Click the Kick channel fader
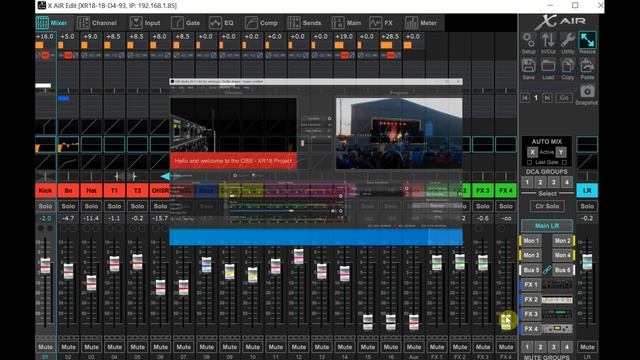Screen dimensions: 640x360 [45, 266]
